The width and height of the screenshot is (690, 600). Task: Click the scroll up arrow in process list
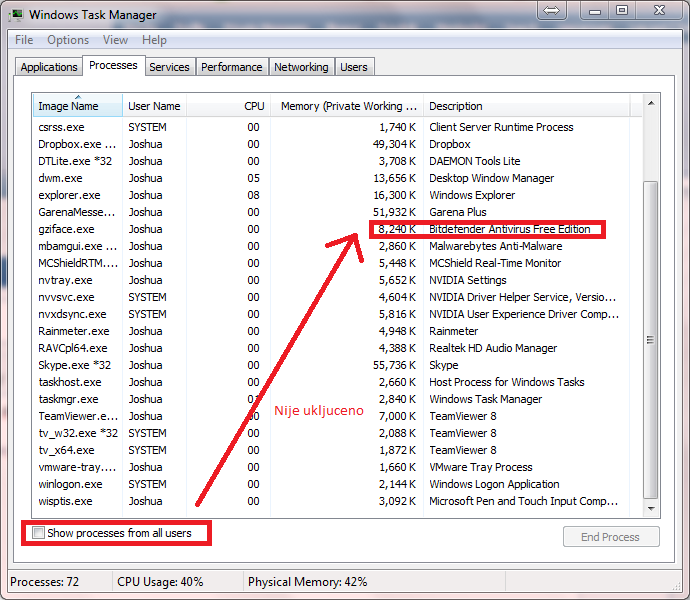(651, 103)
